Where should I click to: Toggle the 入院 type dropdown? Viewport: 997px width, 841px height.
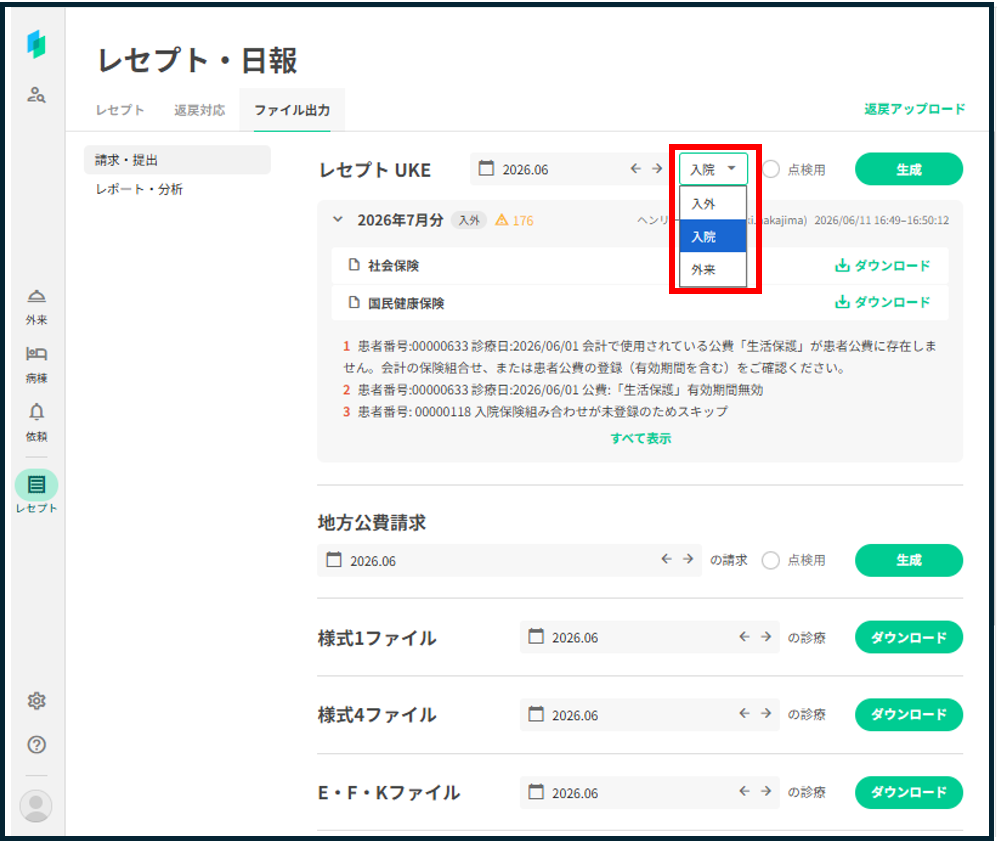(713, 169)
